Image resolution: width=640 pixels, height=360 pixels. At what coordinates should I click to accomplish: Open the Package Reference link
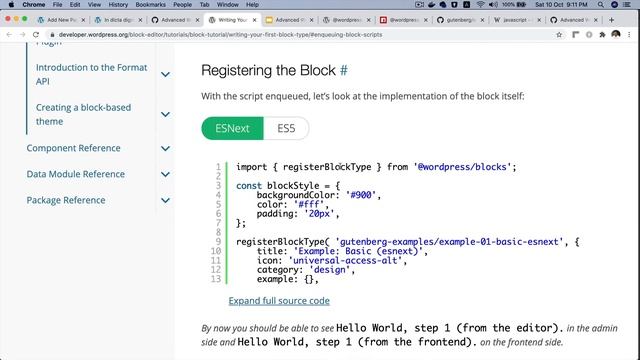coord(66,200)
